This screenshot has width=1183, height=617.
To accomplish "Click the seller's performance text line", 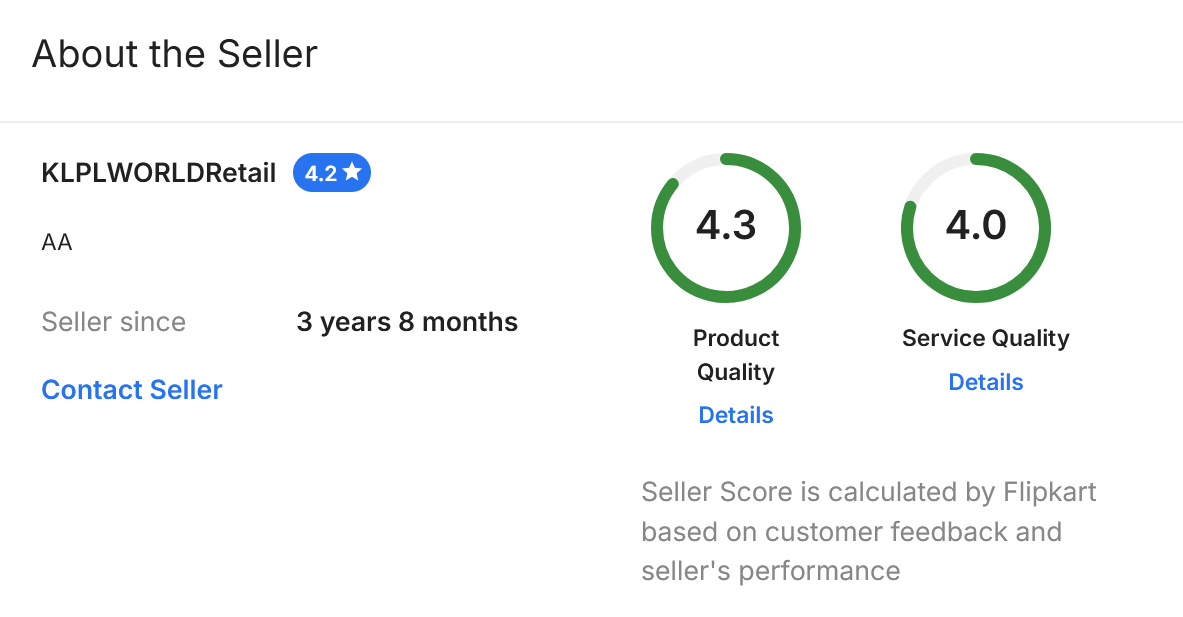I will click(x=770, y=571).
